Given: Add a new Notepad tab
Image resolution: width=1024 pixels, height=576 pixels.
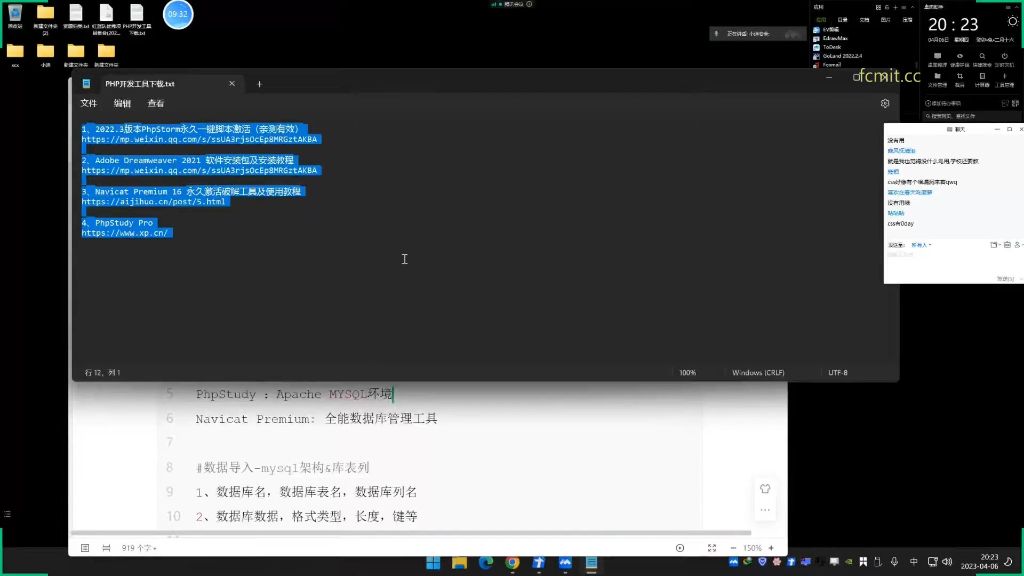Looking at the screenshot, I should (x=259, y=84).
